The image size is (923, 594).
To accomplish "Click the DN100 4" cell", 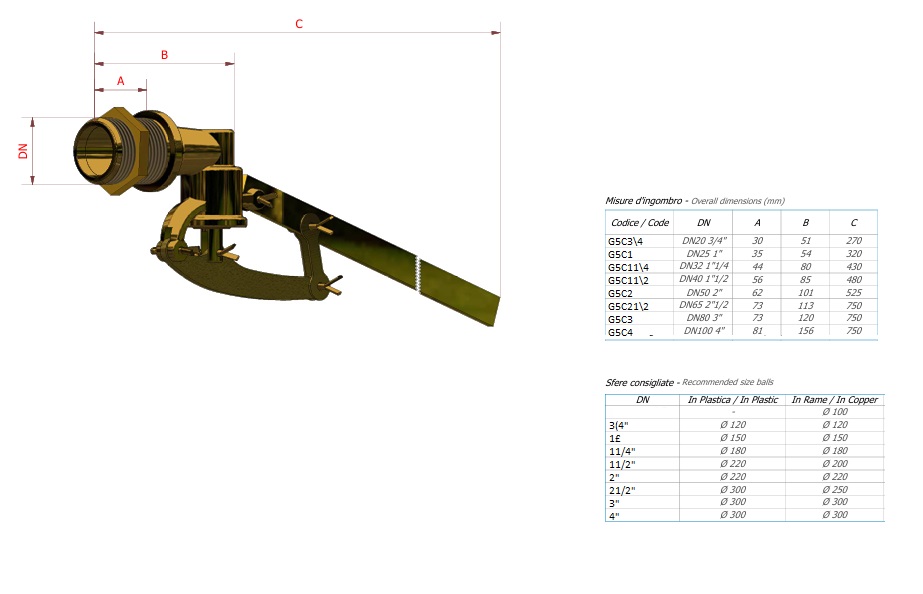I will 704,331.
